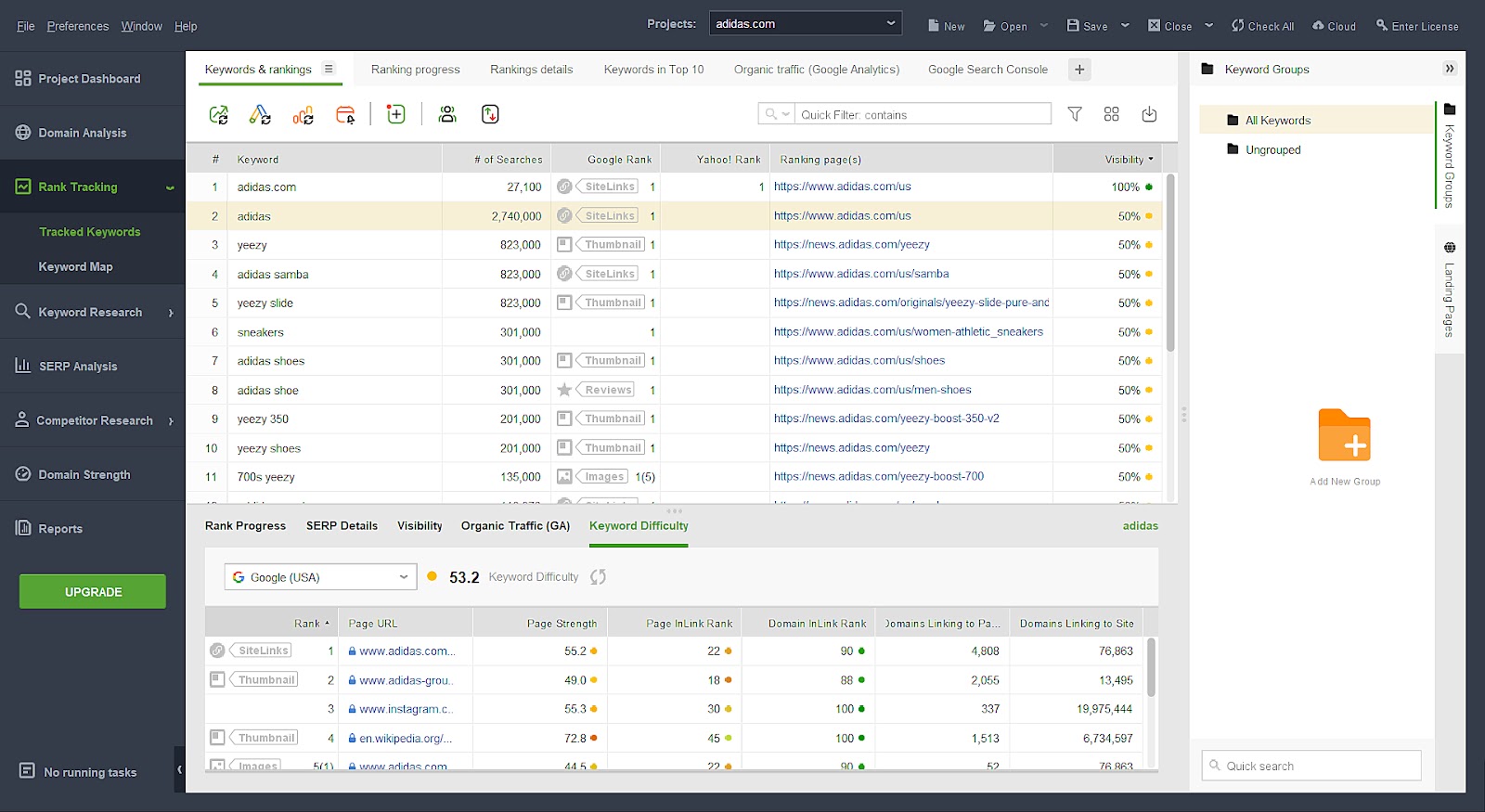Click New project button
The height and width of the screenshot is (812, 1485).
(947, 26)
